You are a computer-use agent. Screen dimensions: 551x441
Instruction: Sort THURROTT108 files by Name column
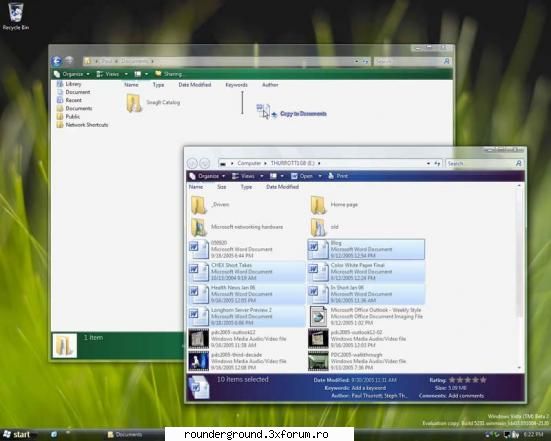click(196, 187)
